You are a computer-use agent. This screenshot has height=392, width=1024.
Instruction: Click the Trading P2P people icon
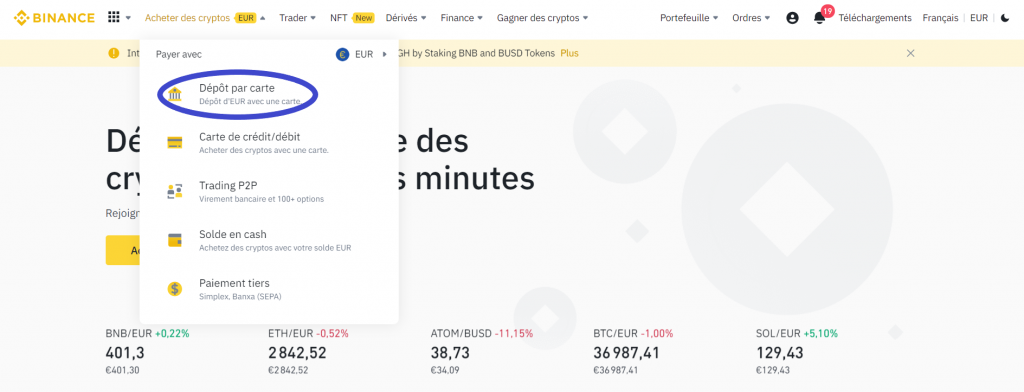(175, 191)
